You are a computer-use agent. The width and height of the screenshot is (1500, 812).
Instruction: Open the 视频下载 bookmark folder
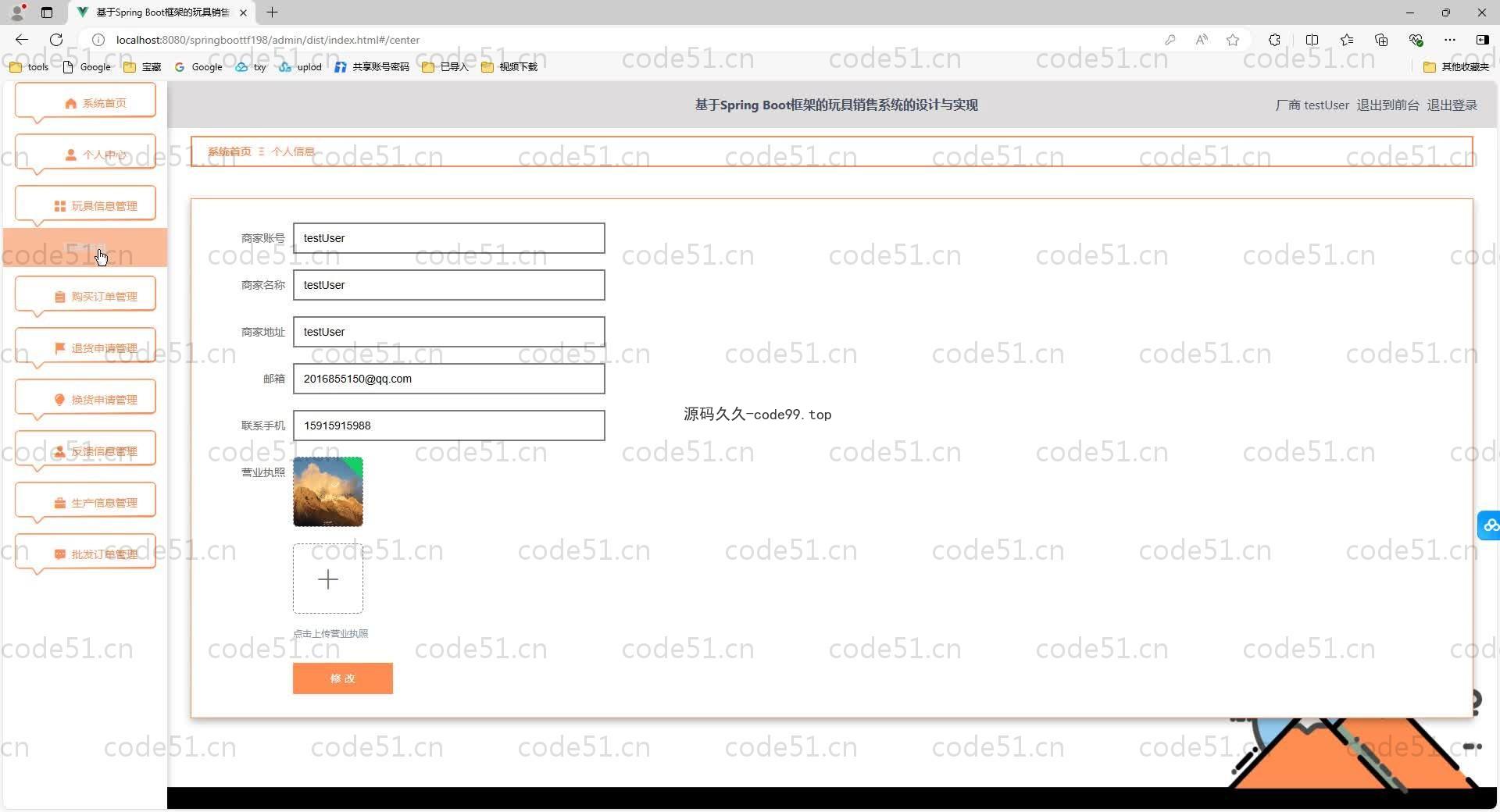[x=509, y=67]
